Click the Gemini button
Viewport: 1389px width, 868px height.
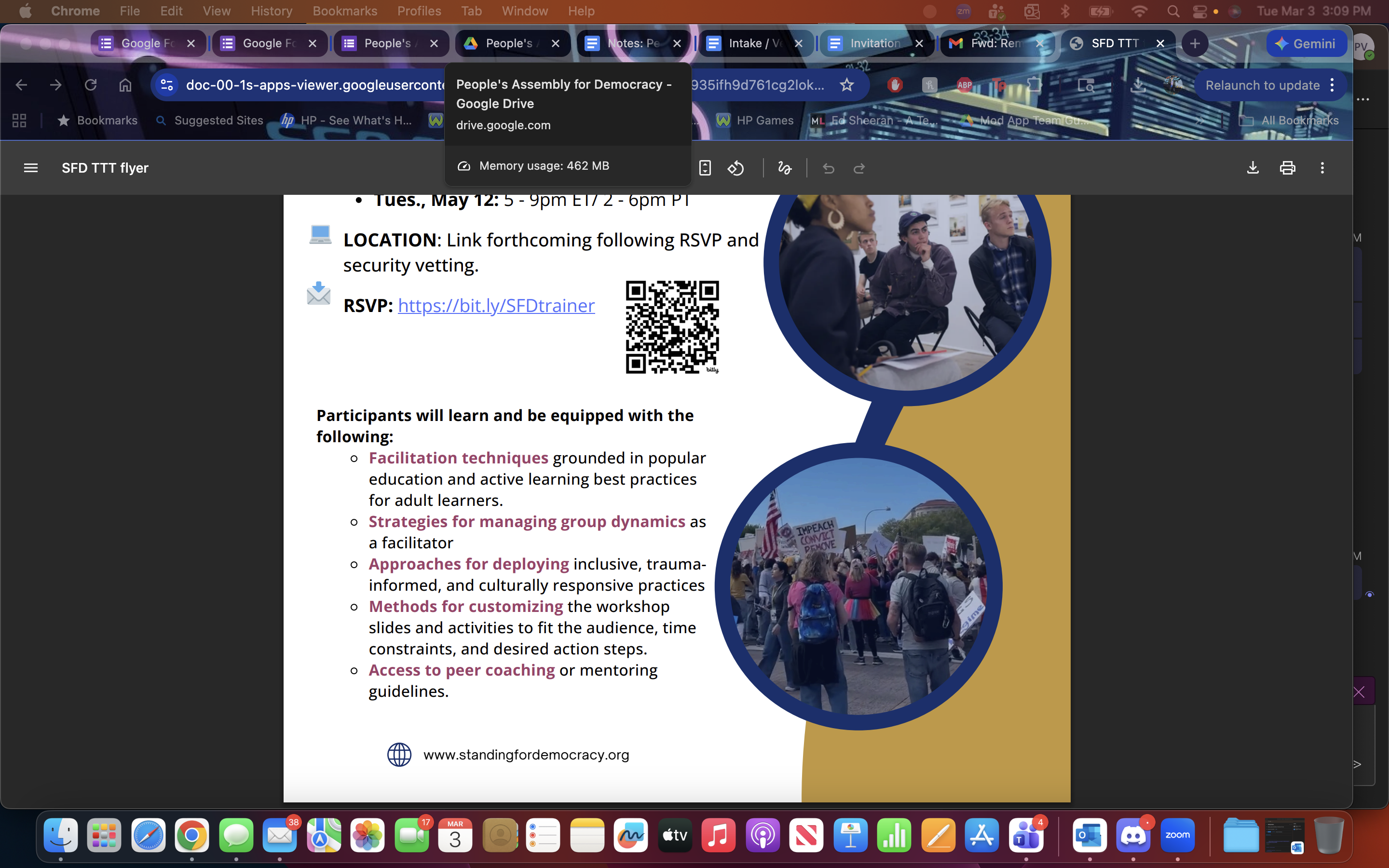1306,43
